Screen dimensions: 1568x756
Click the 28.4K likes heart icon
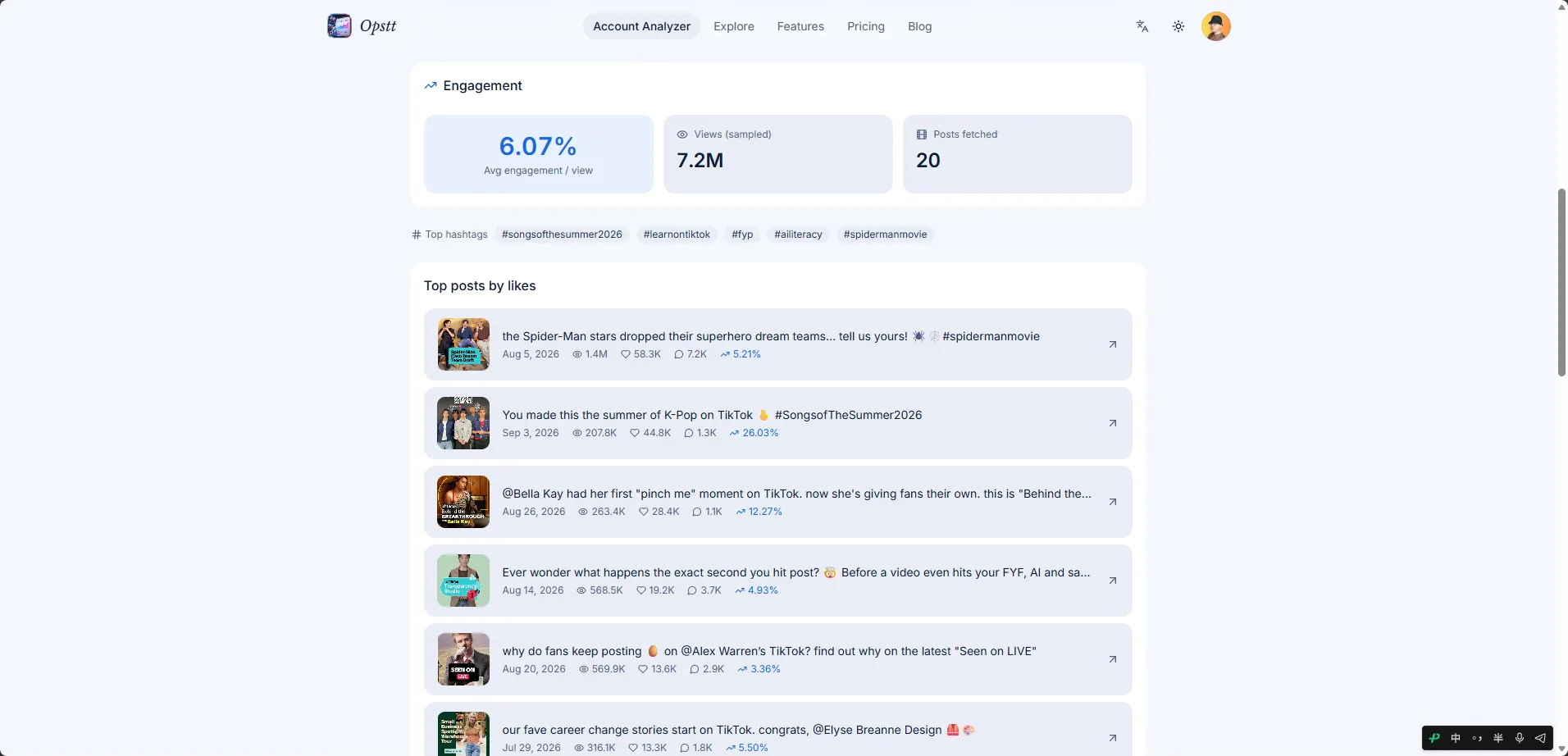point(644,512)
